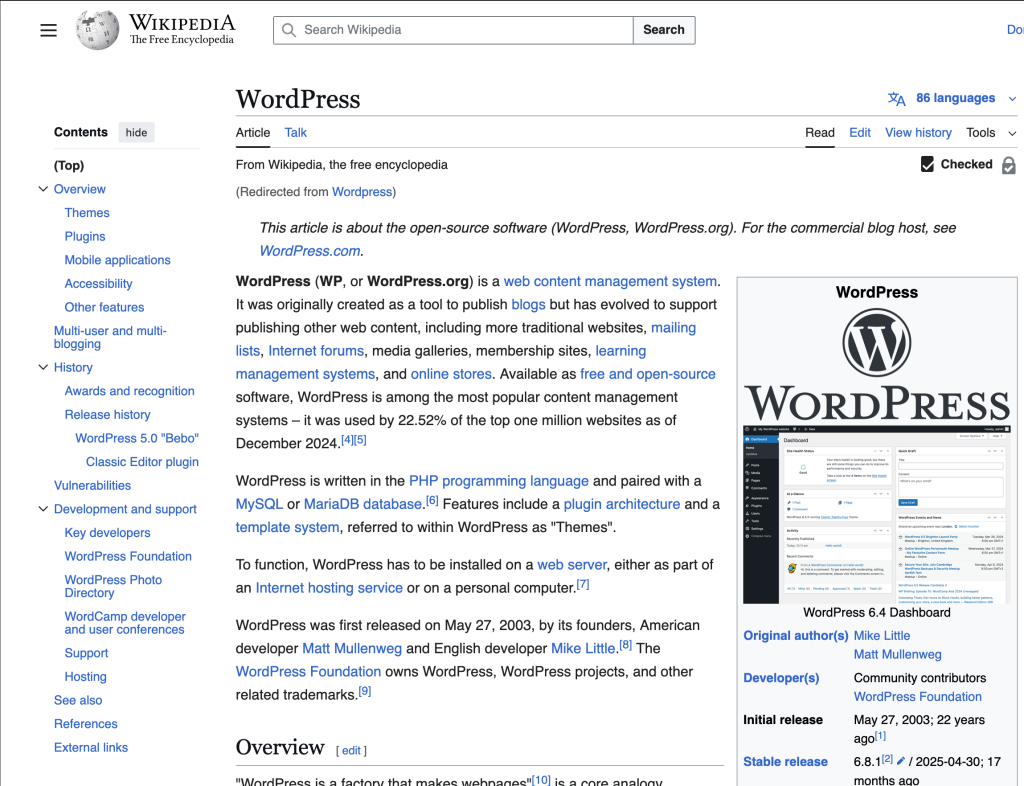Open web content management system link

click(x=610, y=281)
